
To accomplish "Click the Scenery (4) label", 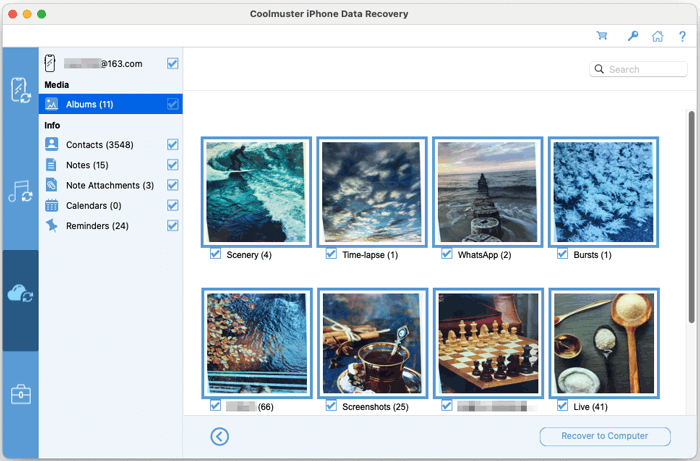I will pyautogui.click(x=249, y=255).
